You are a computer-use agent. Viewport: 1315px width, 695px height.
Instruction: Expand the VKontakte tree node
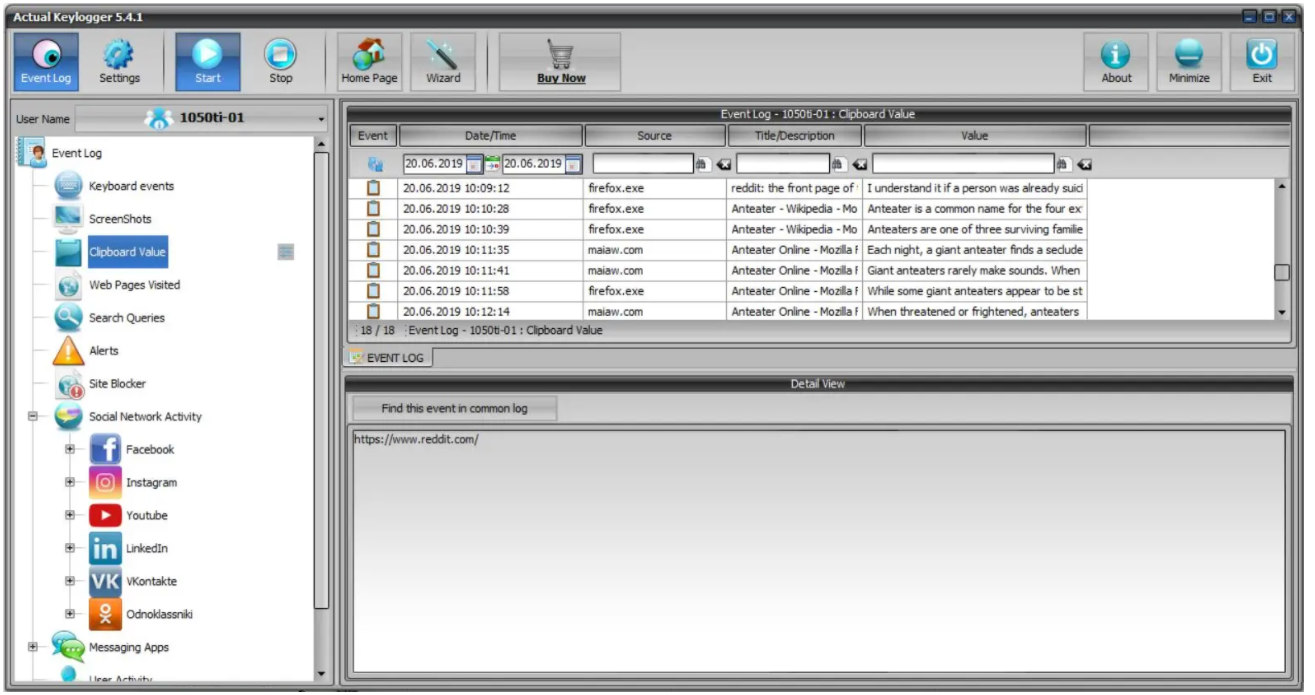[70, 581]
